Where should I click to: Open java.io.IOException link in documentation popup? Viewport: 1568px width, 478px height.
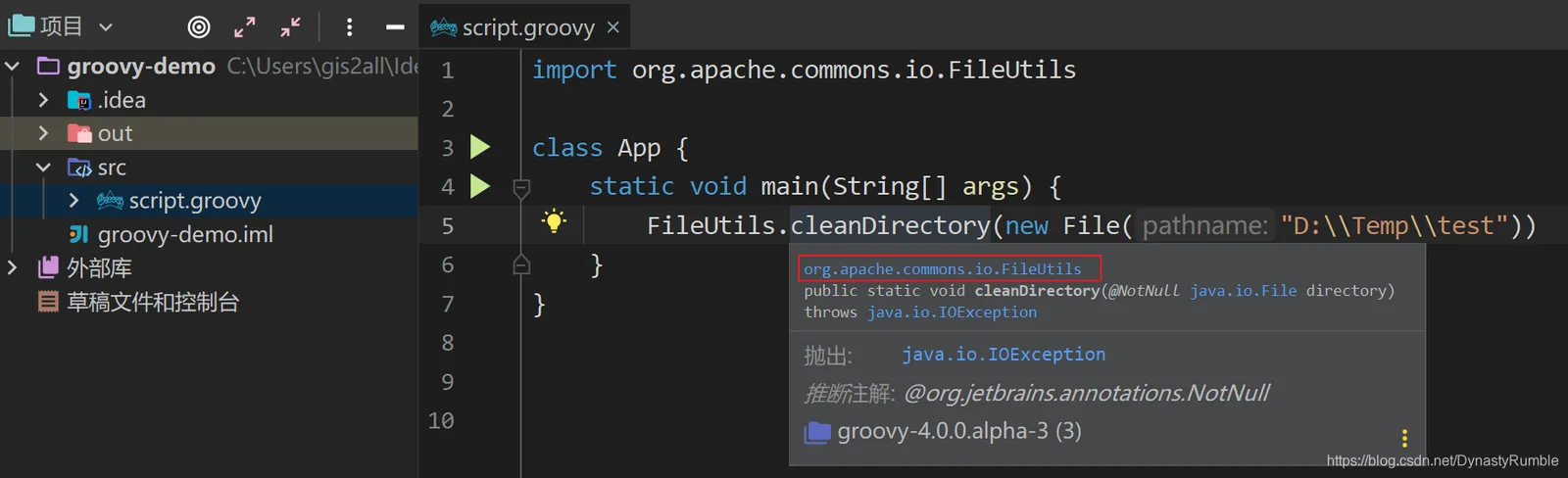tap(1004, 355)
